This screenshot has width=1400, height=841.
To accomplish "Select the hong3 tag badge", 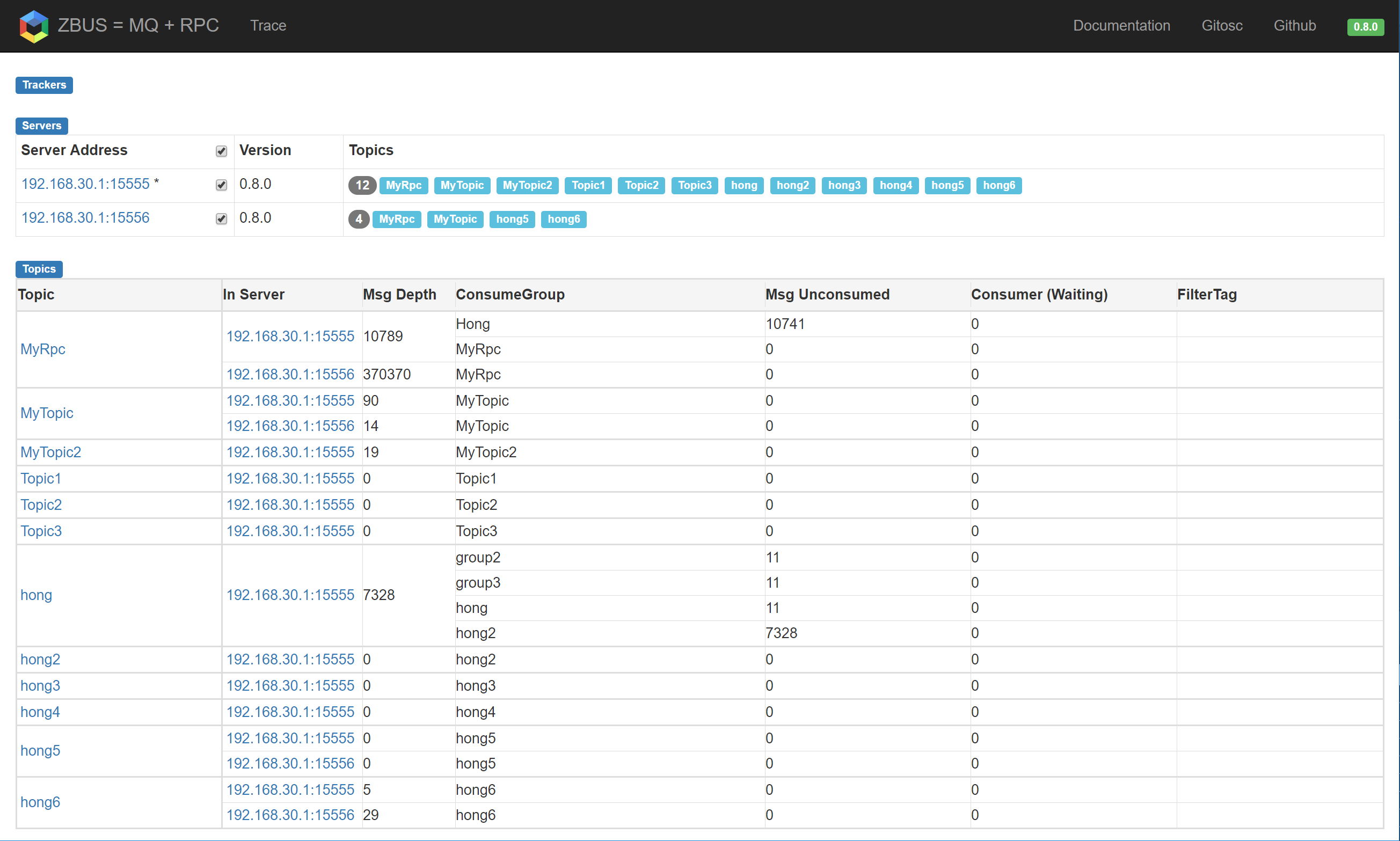I will click(x=844, y=185).
